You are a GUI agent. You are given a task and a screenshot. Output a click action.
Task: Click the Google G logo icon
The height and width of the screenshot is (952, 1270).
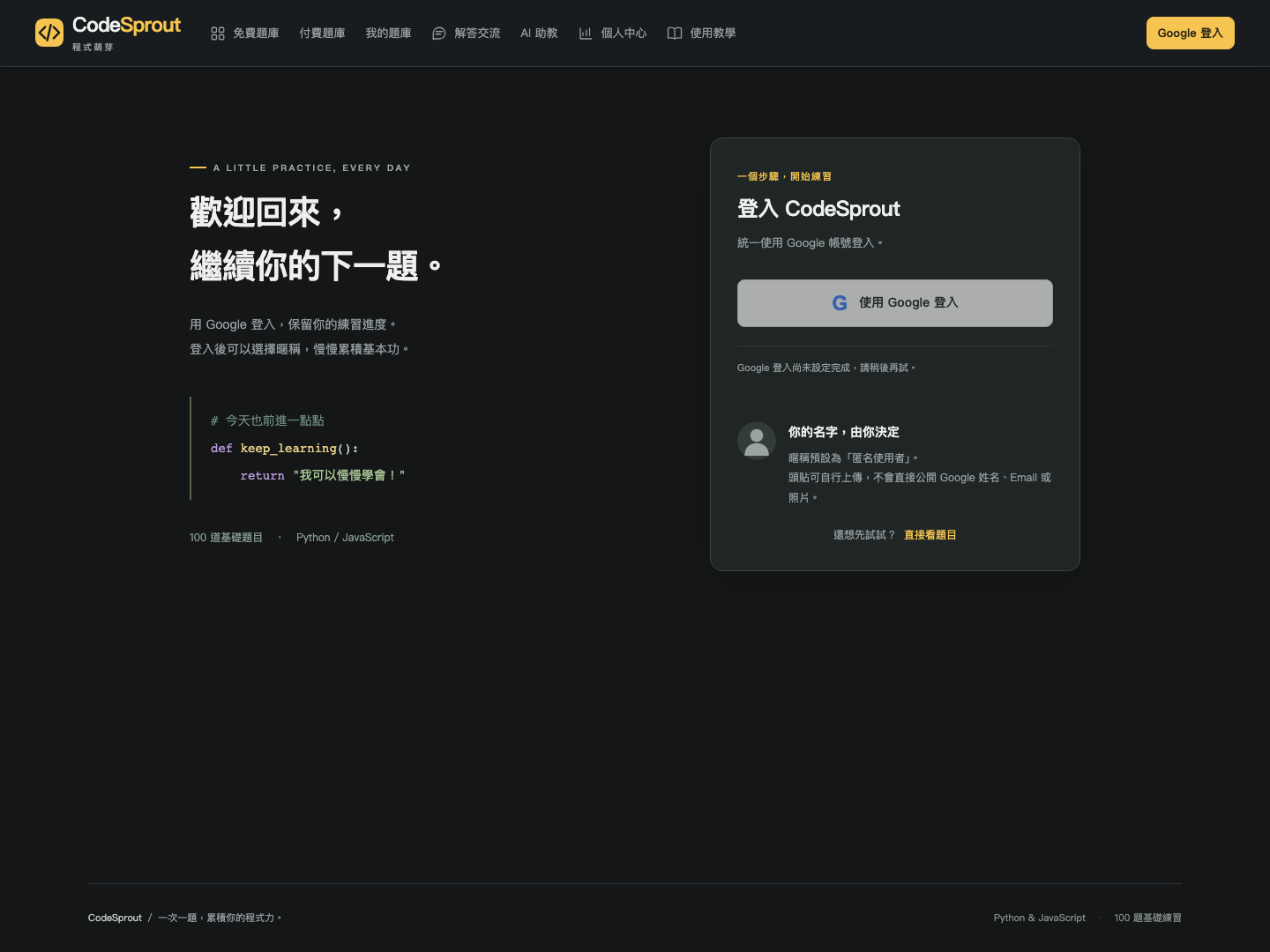840,303
